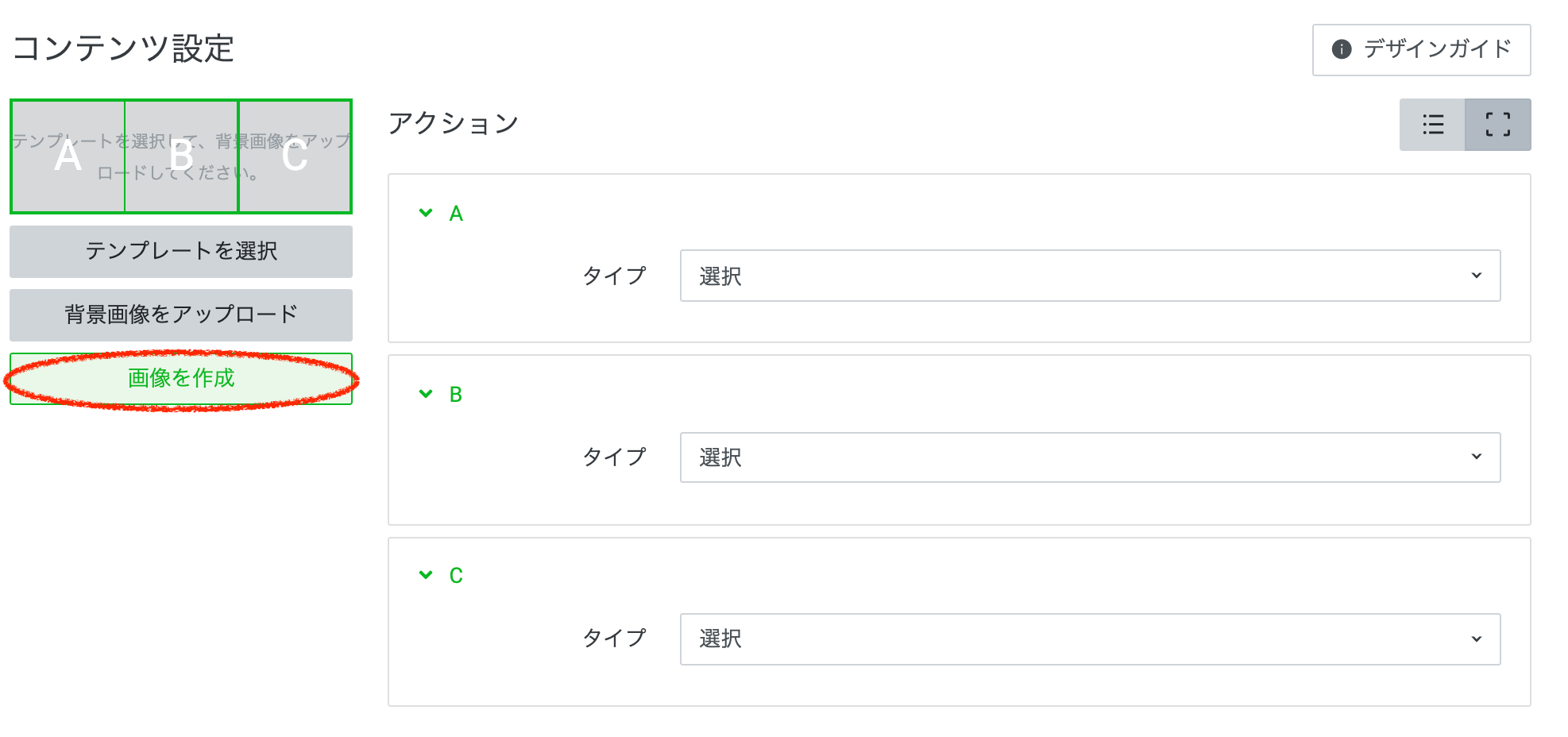Click 背景画像をアップロード button
Viewport: 1568px width, 737px height.
181,314
